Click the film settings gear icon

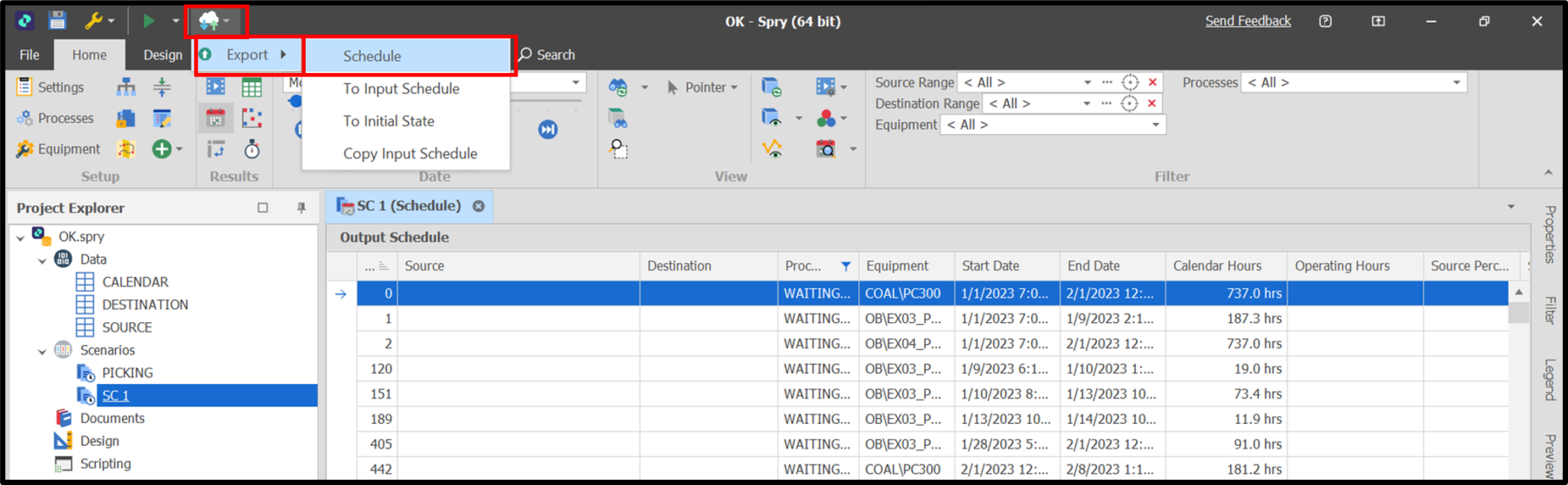[826, 87]
